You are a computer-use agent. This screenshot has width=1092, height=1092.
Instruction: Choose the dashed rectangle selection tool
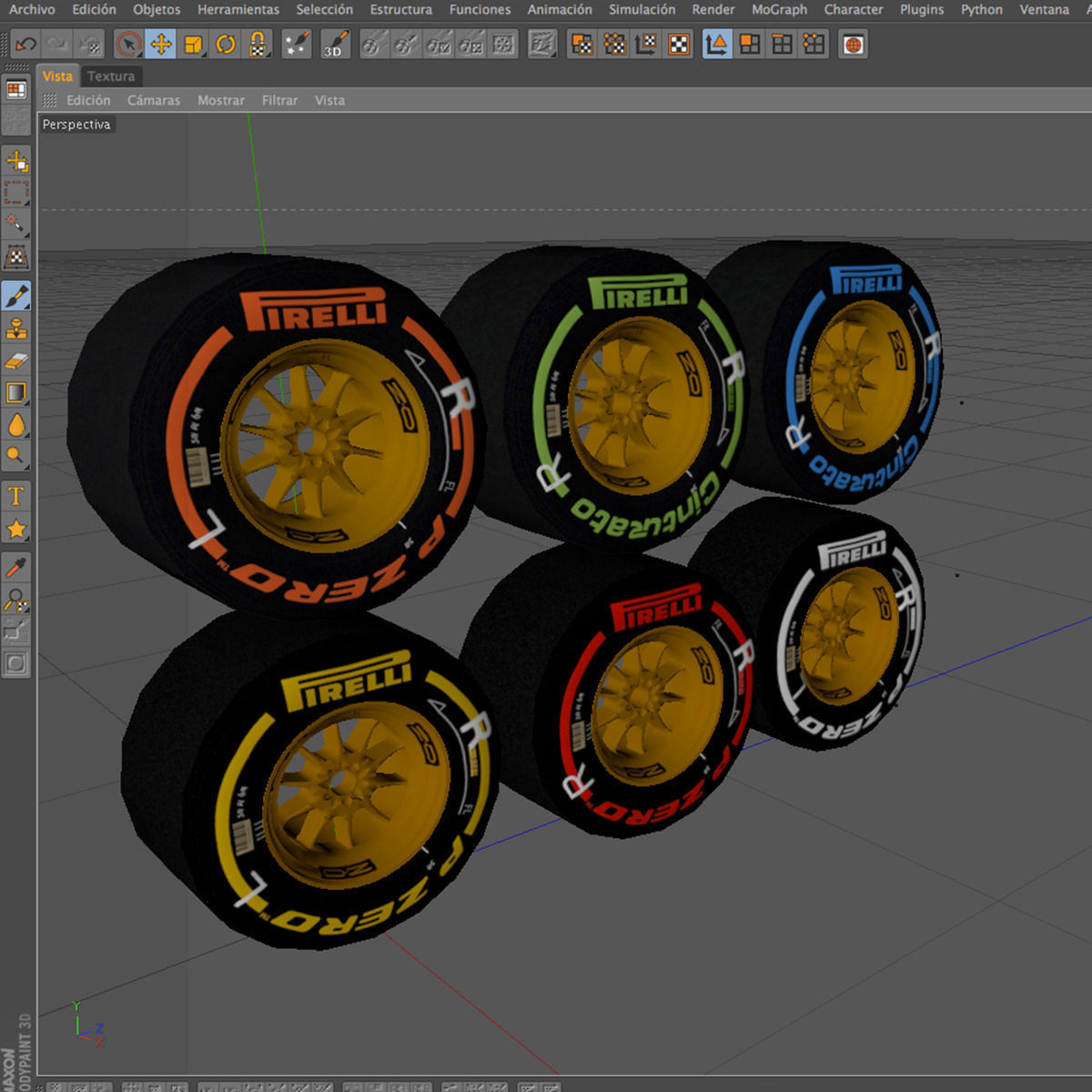pos(16,193)
